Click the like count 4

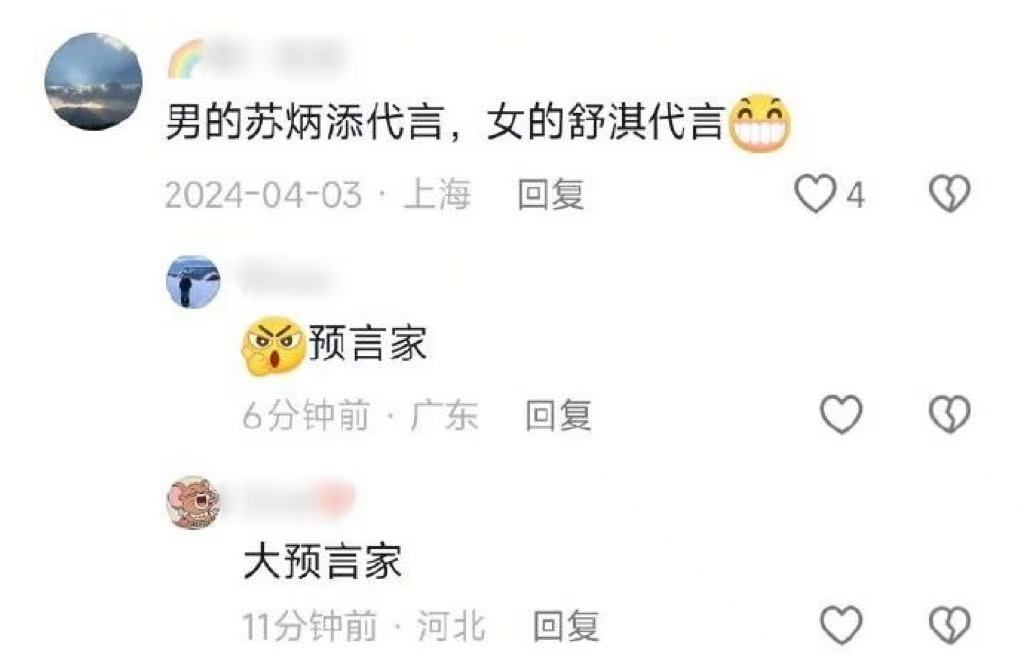point(856,195)
